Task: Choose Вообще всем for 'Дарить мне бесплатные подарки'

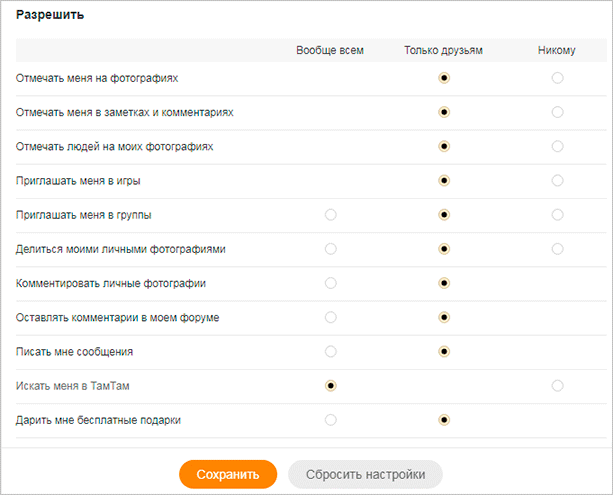Action: pyautogui.click(x=331, y=420)
